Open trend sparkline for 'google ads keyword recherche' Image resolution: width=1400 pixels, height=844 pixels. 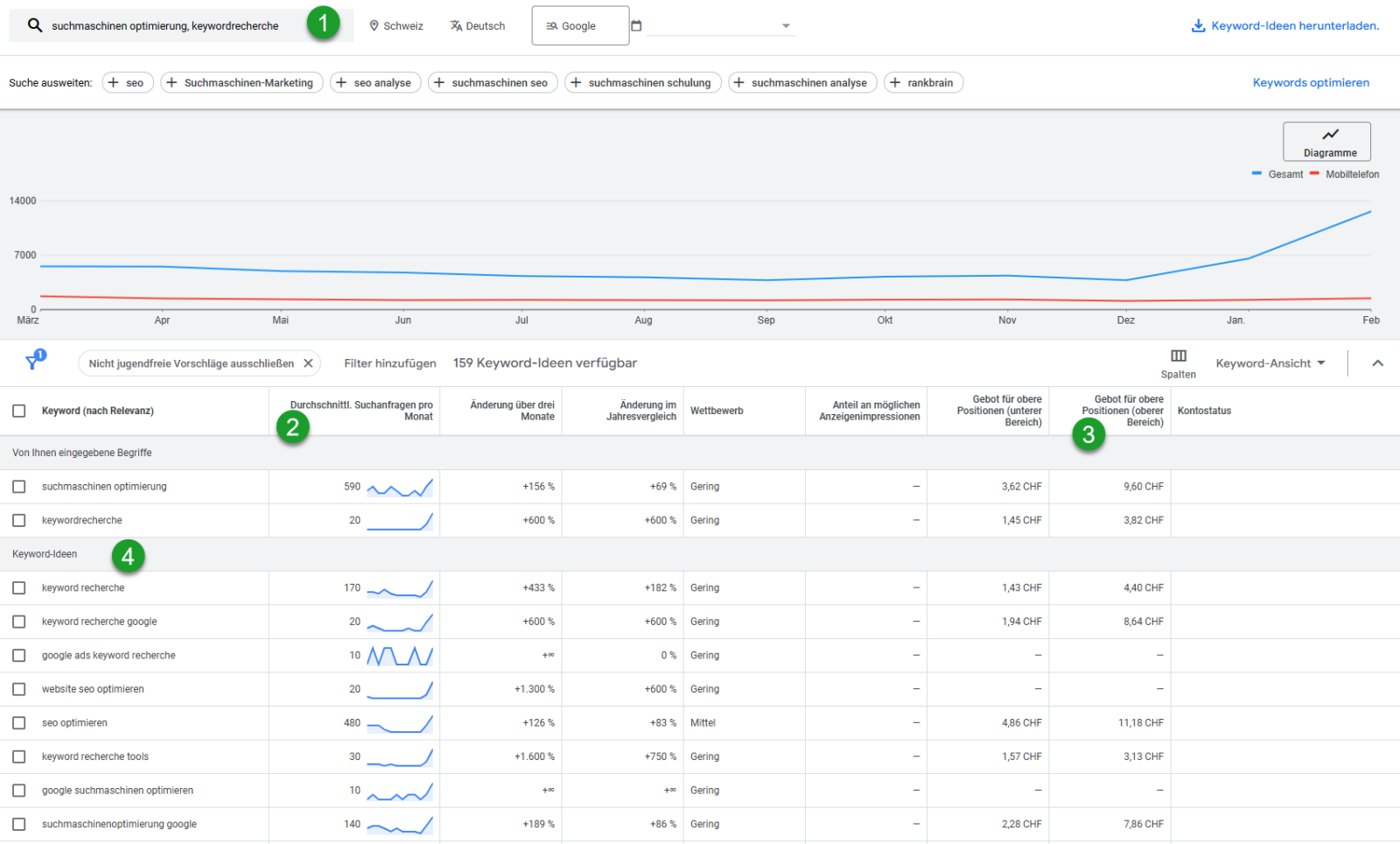pyautogui.click(x=400, y=655)
